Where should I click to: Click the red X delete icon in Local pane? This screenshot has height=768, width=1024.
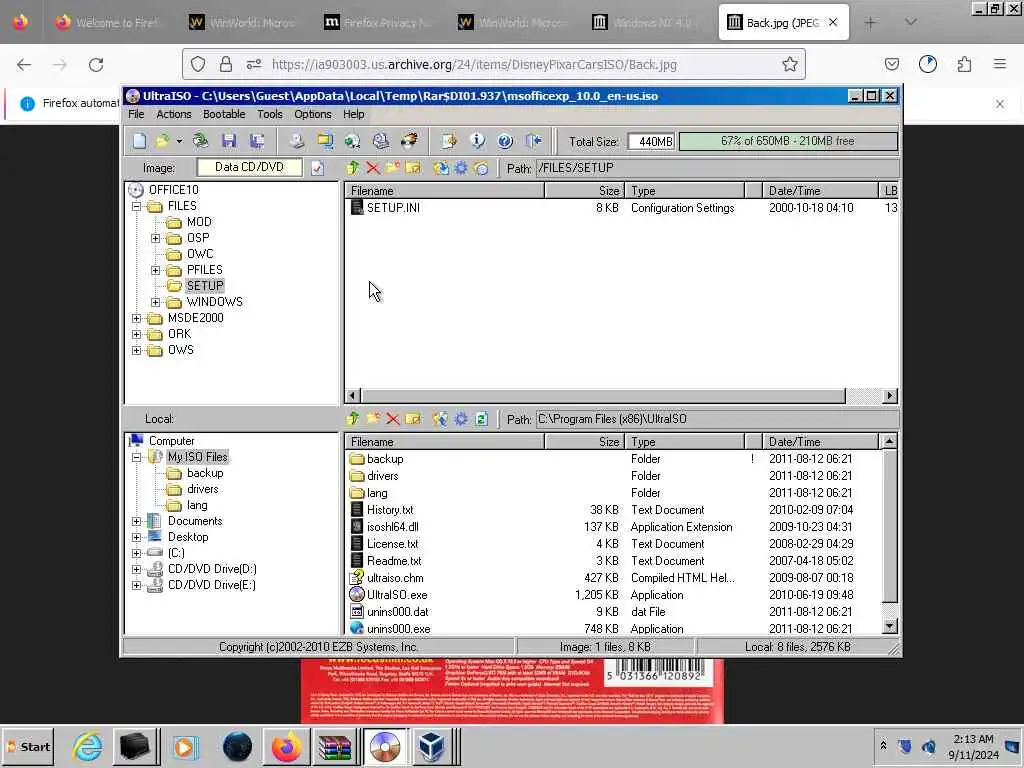click(x=392, y=419)
